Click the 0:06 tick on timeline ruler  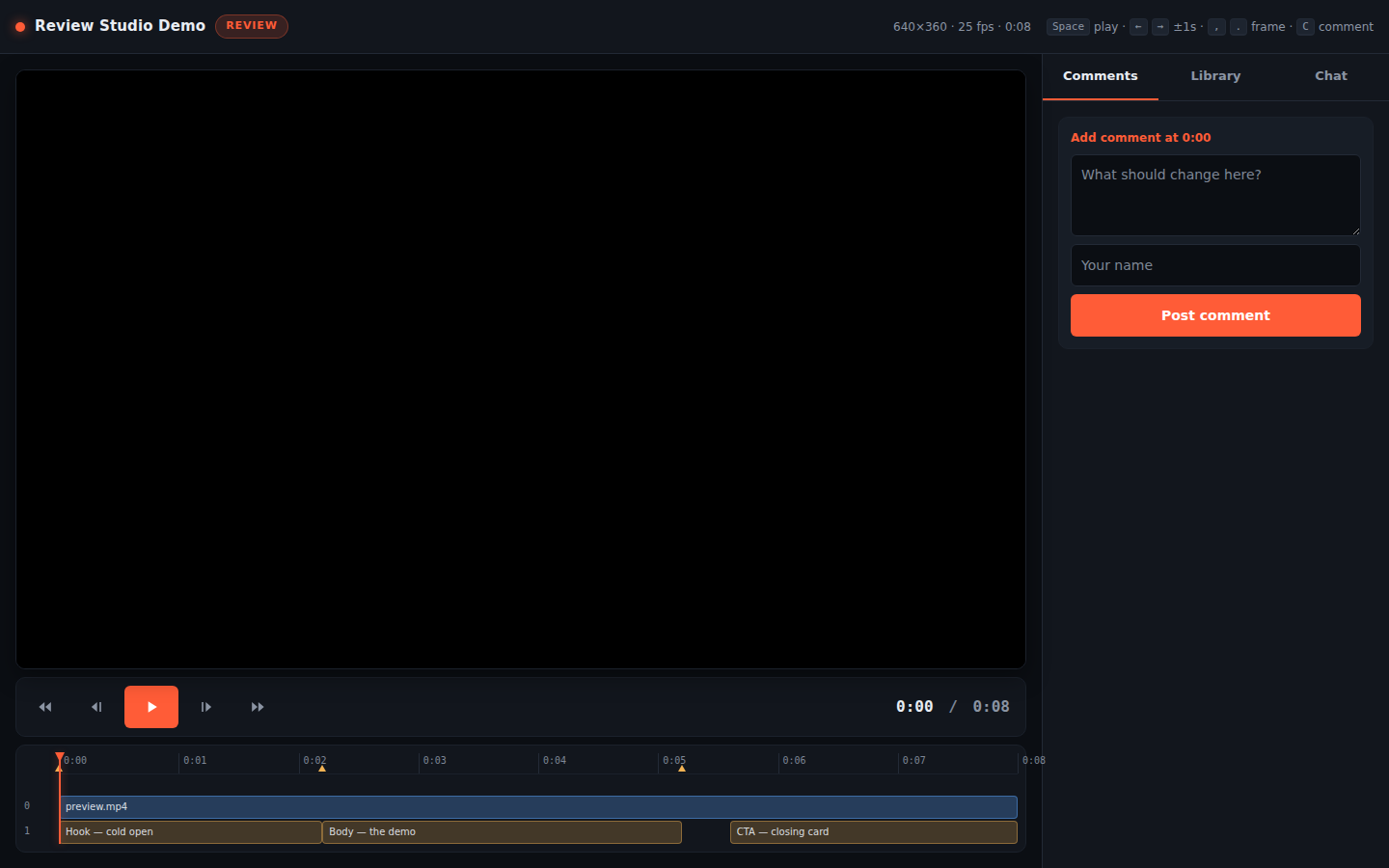click(794, 761)
